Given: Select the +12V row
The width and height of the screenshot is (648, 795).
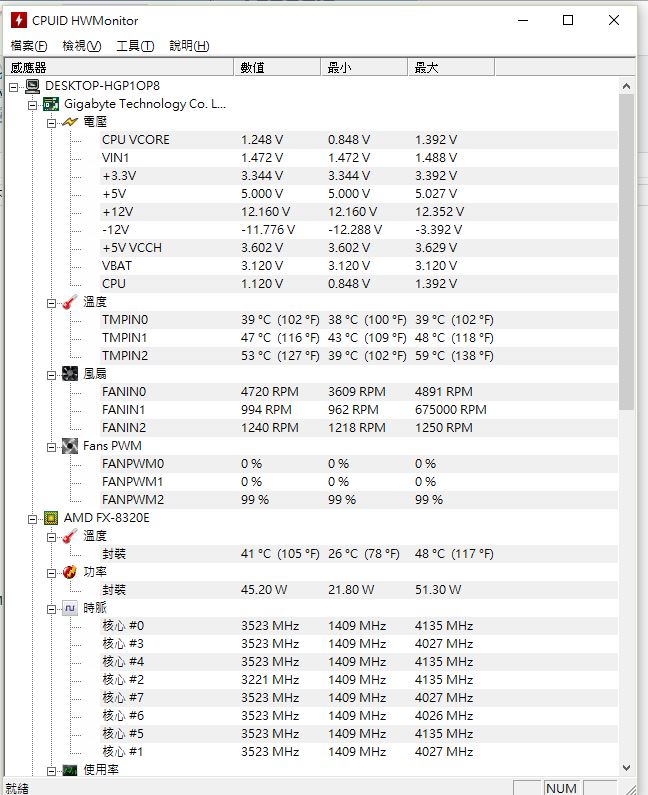Looking at the screenshot, I should click(x=358, y=212).
